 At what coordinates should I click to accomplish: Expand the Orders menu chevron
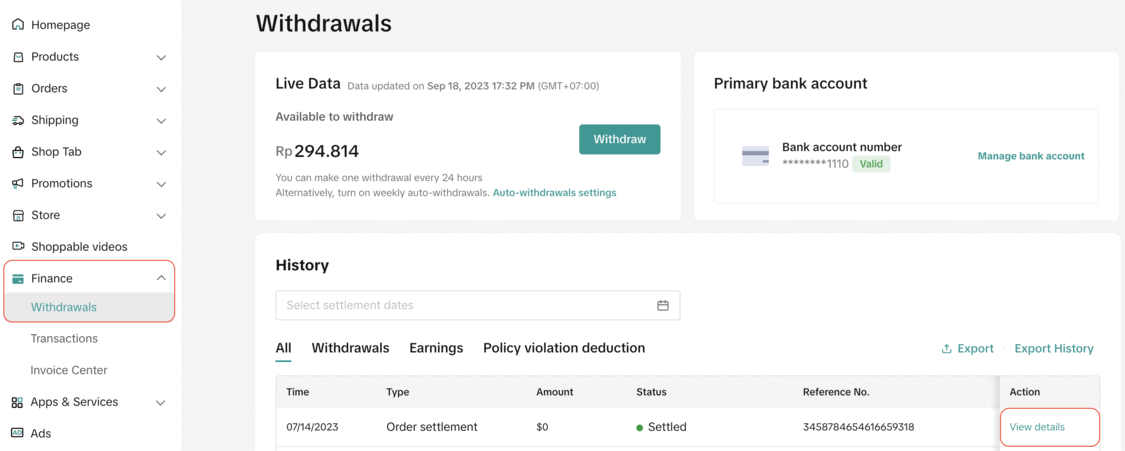[161, 89]
